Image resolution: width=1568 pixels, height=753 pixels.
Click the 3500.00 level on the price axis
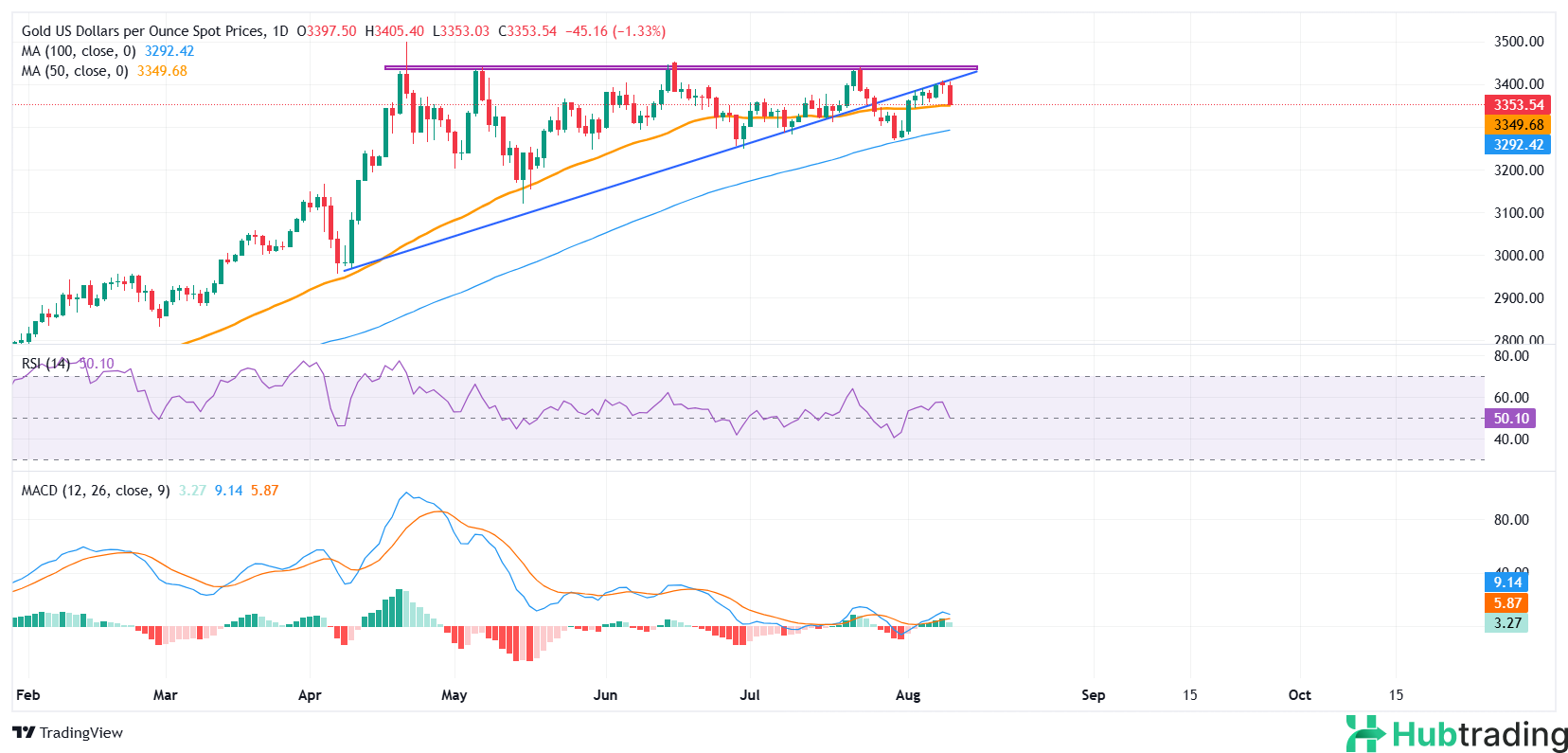pyautogui.click(x=1518, y=42)
